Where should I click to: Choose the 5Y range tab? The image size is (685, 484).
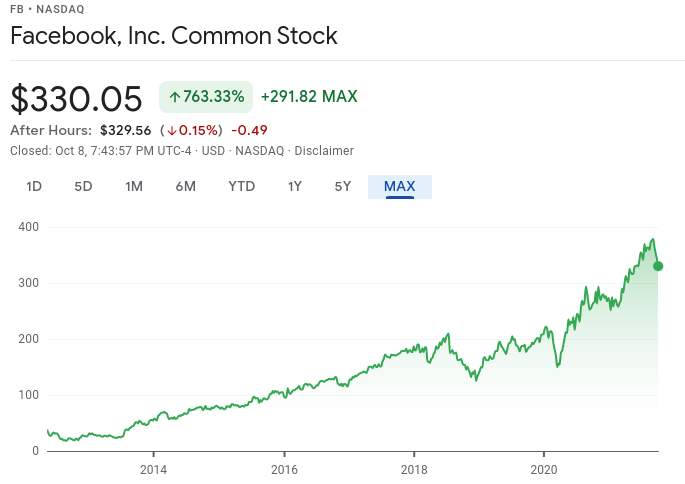click(x=343, y=186)
